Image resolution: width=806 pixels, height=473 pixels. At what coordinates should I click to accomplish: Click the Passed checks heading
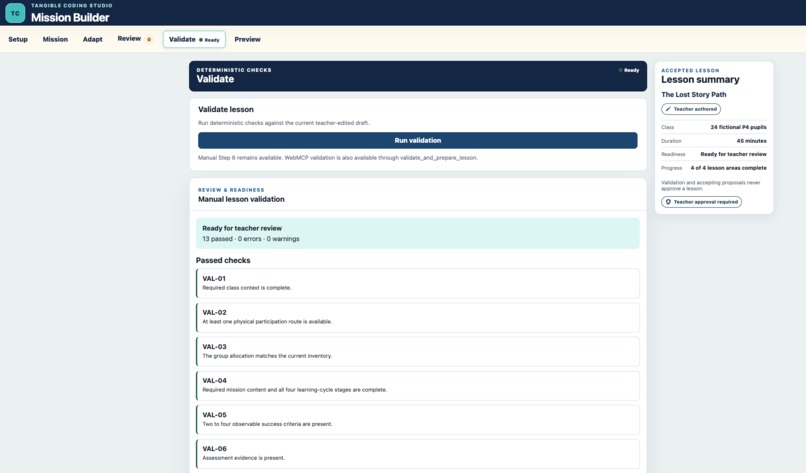click(223, 261)
